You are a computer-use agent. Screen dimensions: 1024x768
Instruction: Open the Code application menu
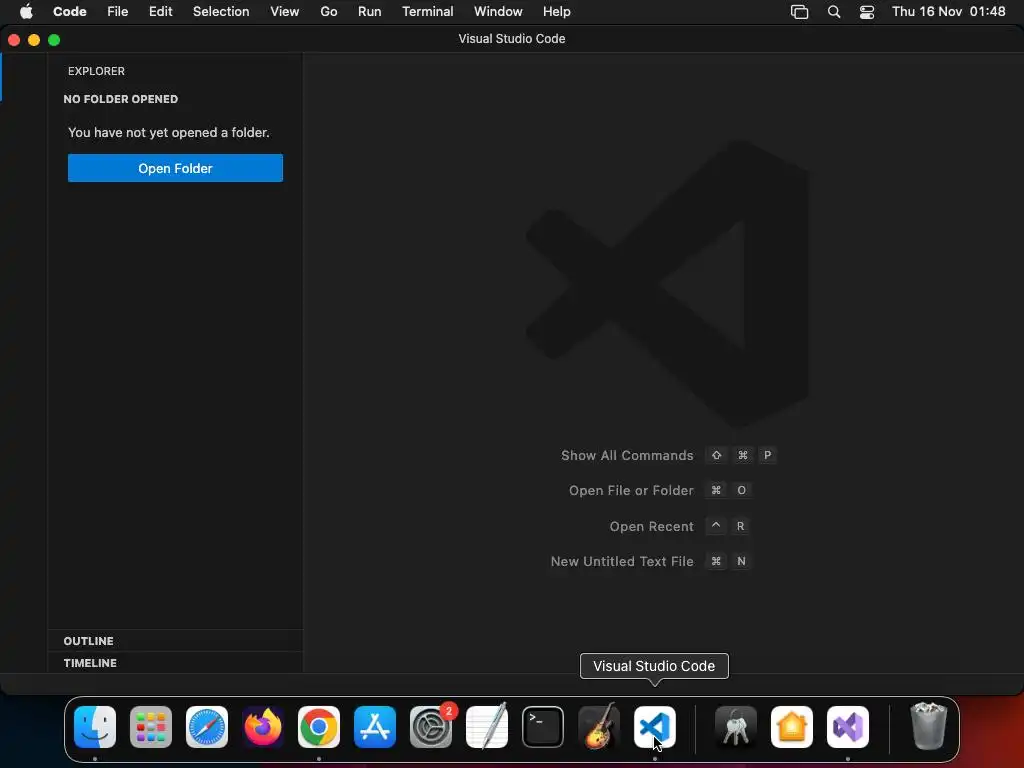70,12
